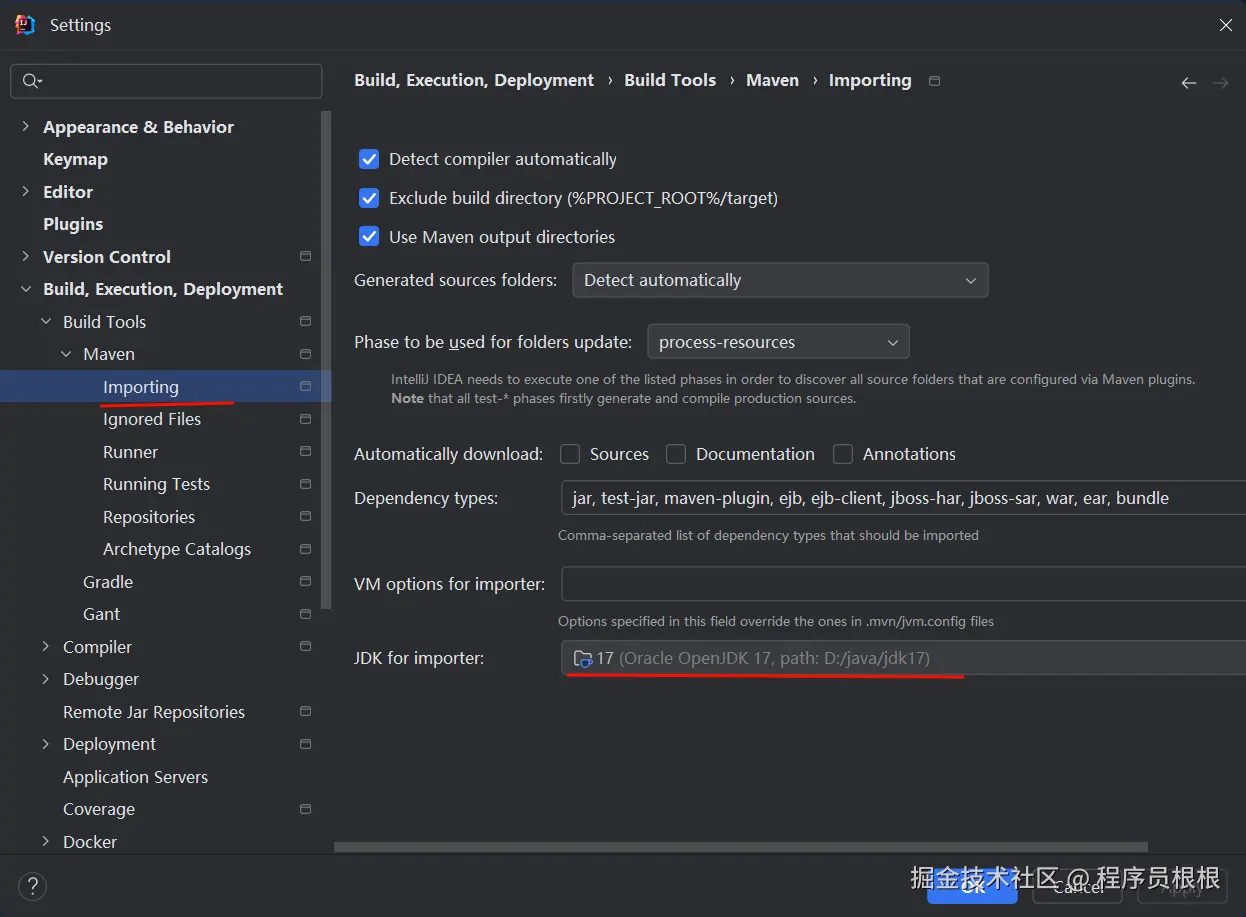The width and height of the screenshot is (1246, 917).
Task: Select Ignored Files under Maven
Action: (x=152, y=419)
